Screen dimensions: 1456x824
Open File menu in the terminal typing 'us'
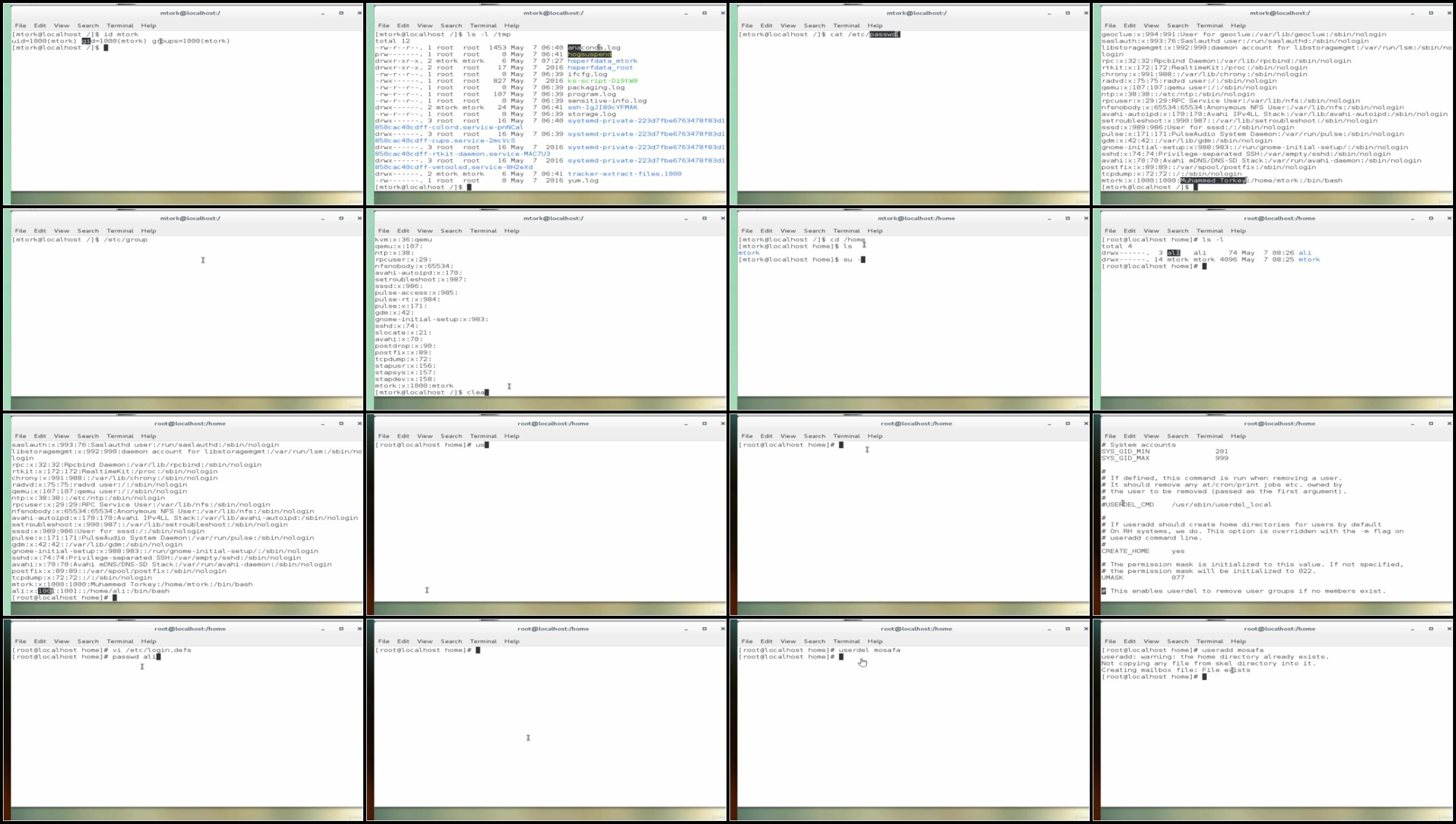(x=384, y=436)
